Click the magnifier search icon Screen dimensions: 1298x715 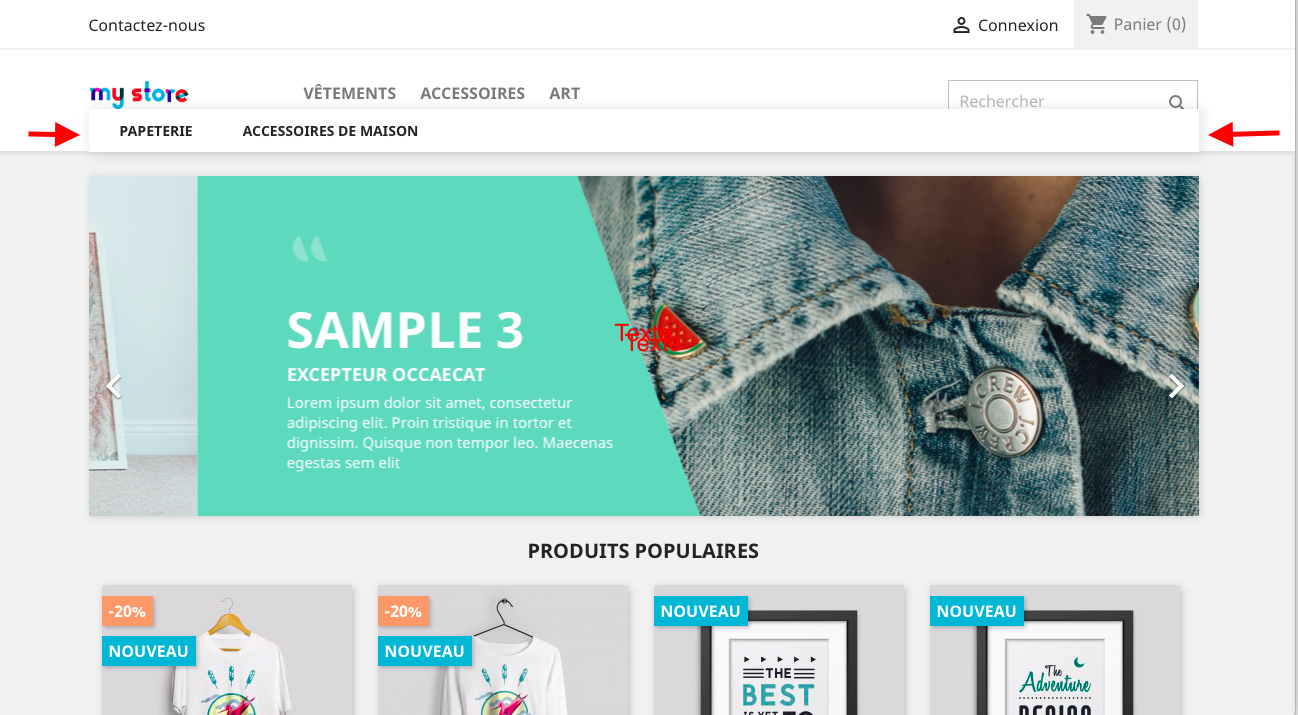(1176, 101)
